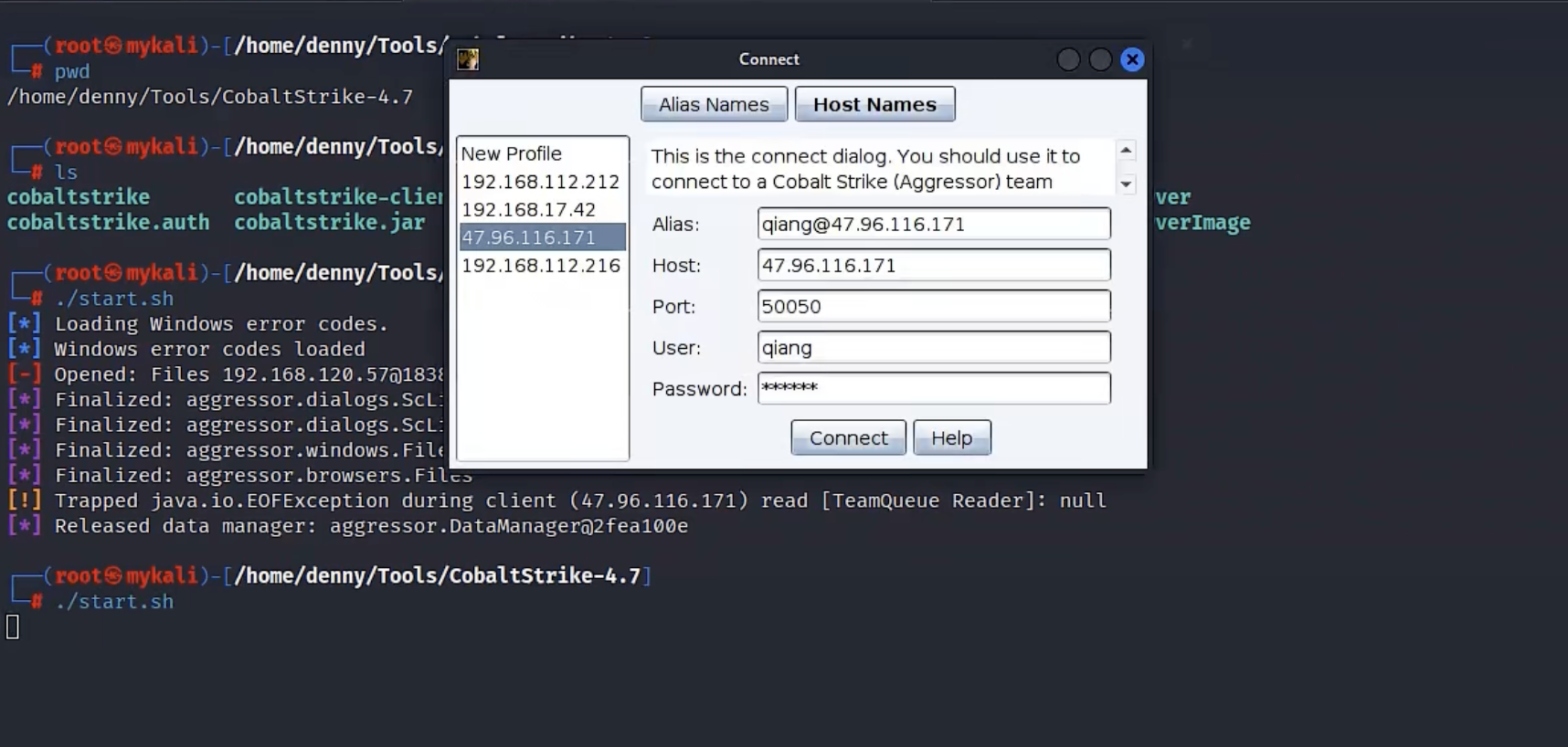Click the EOFException error line in terminal
This screenshot has height=747, width=1568.
coord(556,500)
